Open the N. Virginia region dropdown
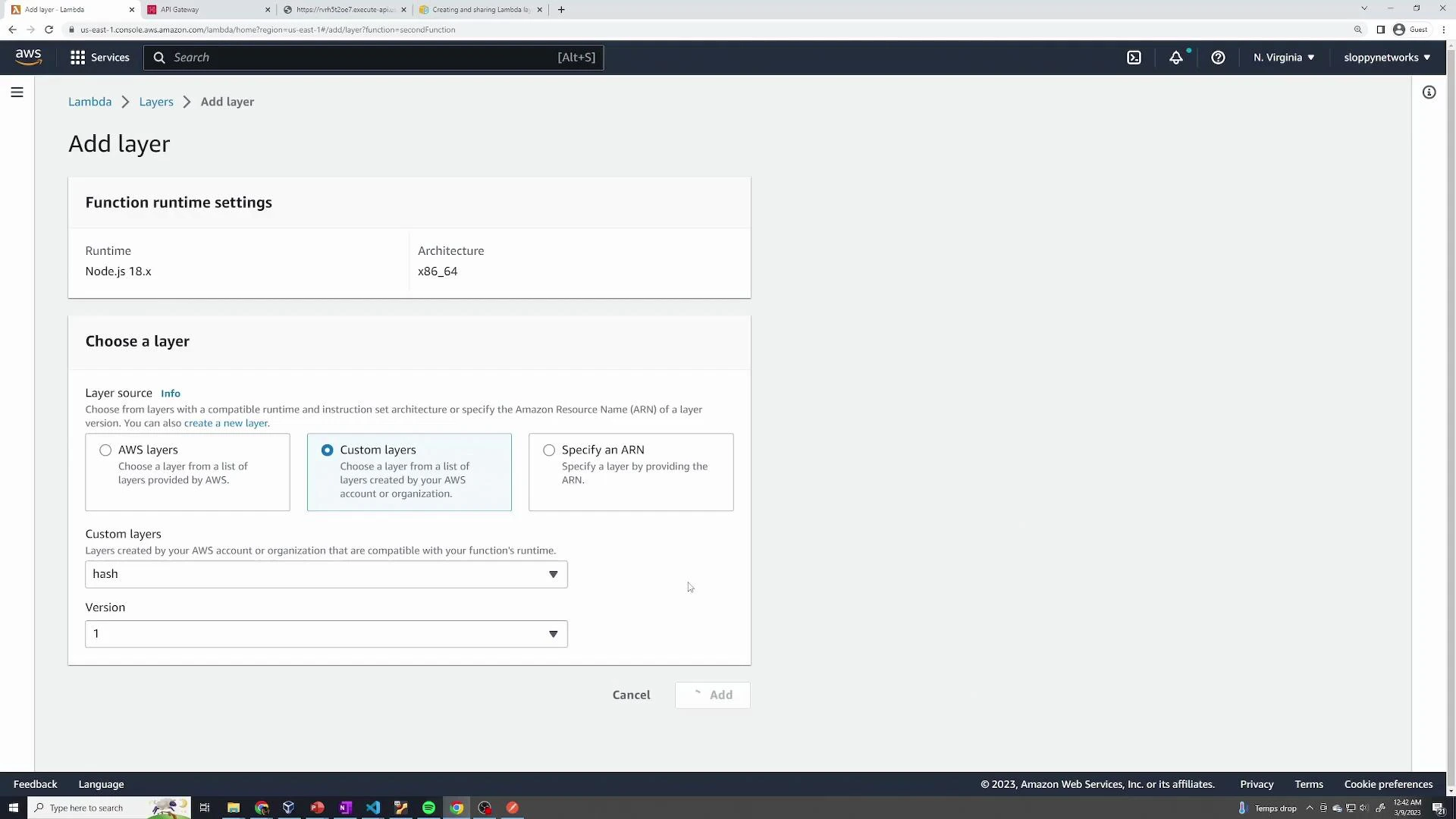The image size is (1456, 819). 1283,57
